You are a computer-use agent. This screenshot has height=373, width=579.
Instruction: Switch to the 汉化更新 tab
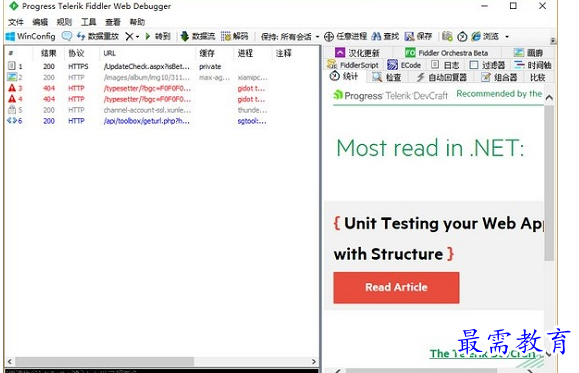pyautogui.click(x=357, y=53)
